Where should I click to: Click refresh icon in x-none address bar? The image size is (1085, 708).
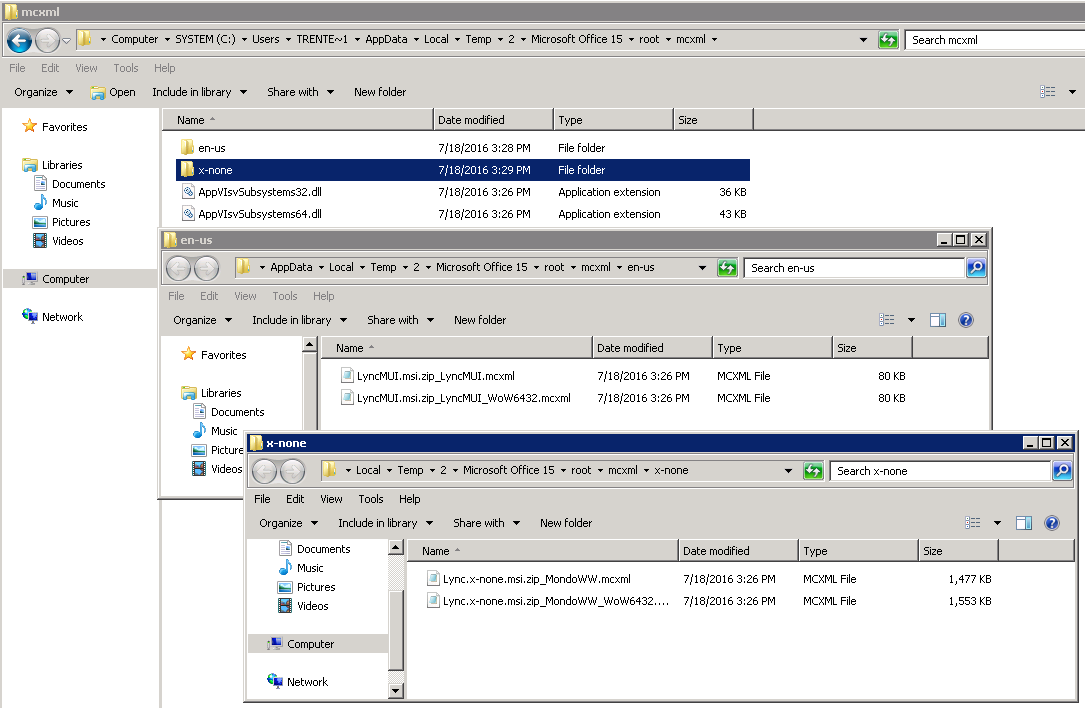click(x=813, y=471)
